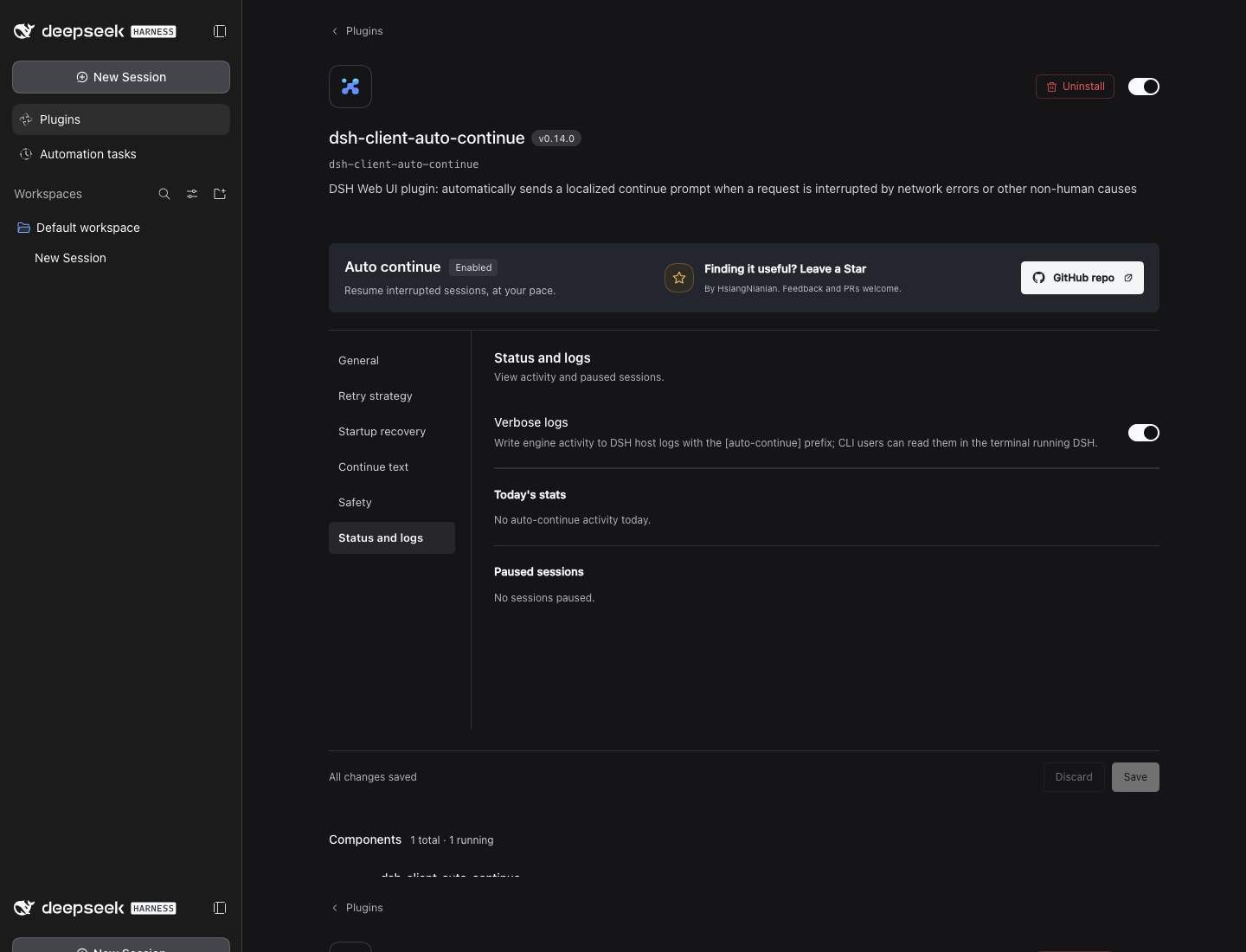Search workspaces with magnifier icon

pos(164,194)
